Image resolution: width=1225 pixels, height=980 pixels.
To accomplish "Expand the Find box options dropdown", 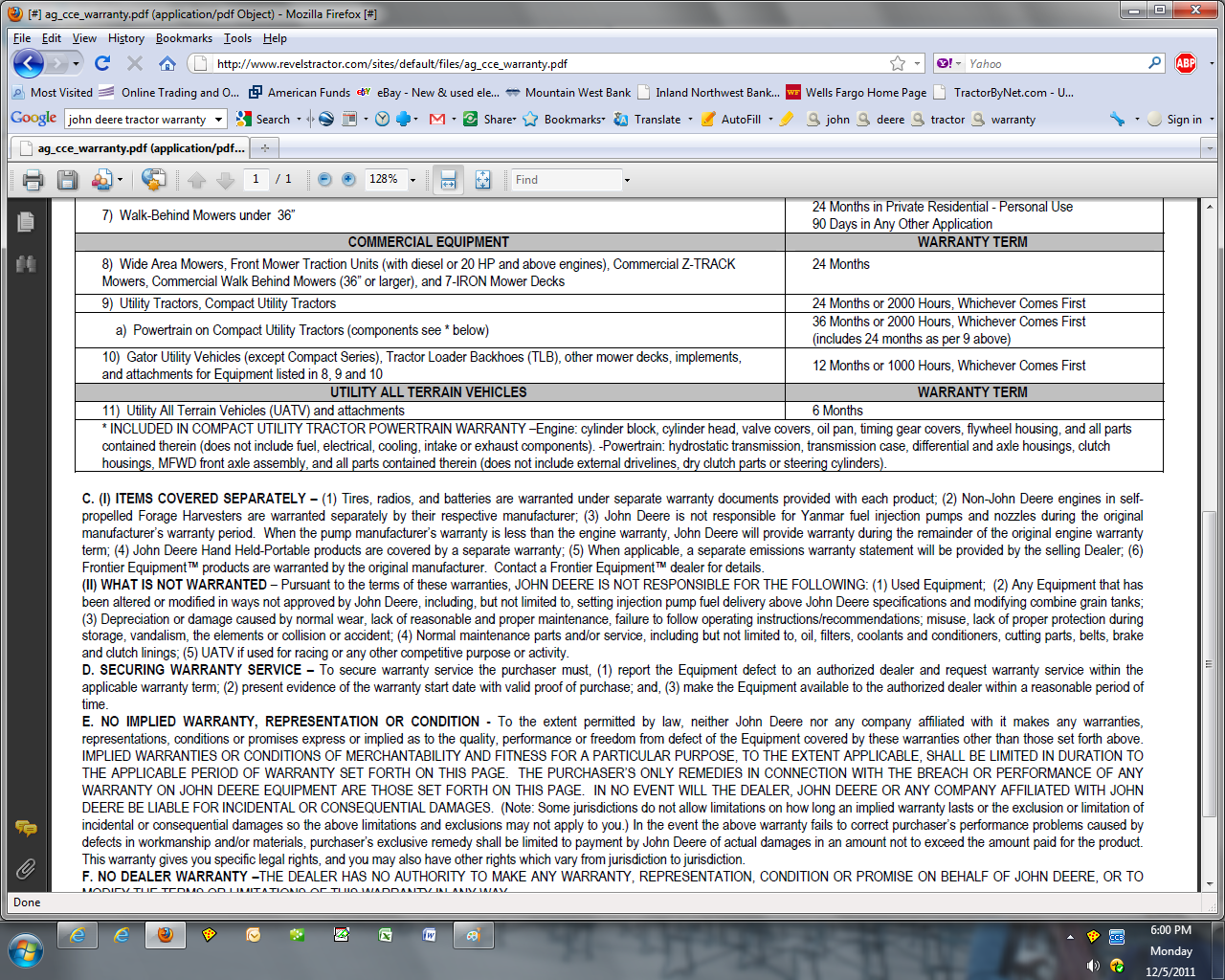I will (627, 180).
